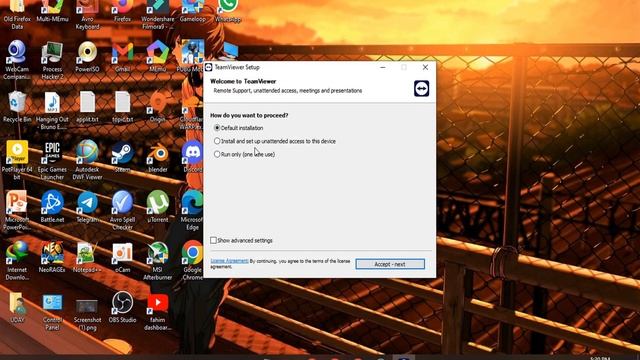Open Battle.net launcher icon
The width and height of the screenshot is (640, 360).
(x=52, y=207)
